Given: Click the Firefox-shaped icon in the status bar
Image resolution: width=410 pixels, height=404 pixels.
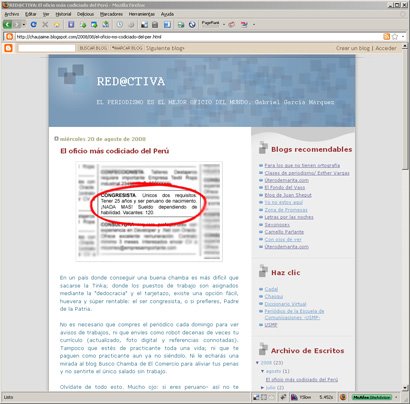Looking at the screenshot, I should 343,397.
